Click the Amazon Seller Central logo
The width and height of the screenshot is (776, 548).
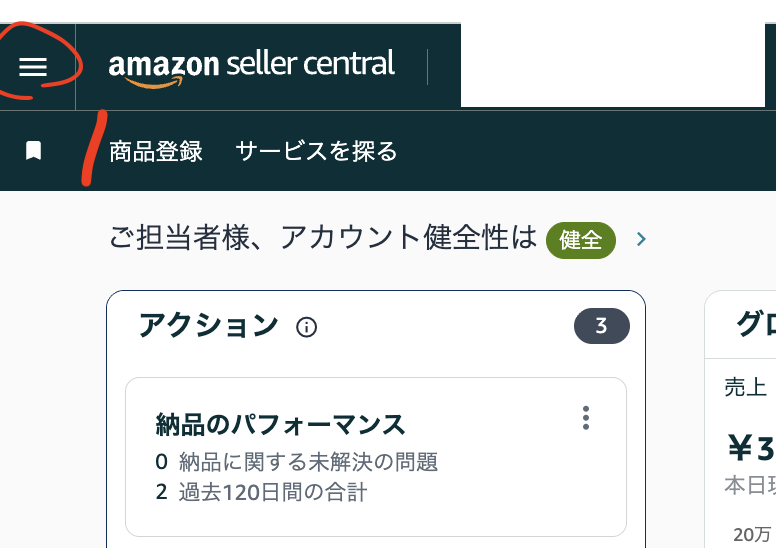251,67
